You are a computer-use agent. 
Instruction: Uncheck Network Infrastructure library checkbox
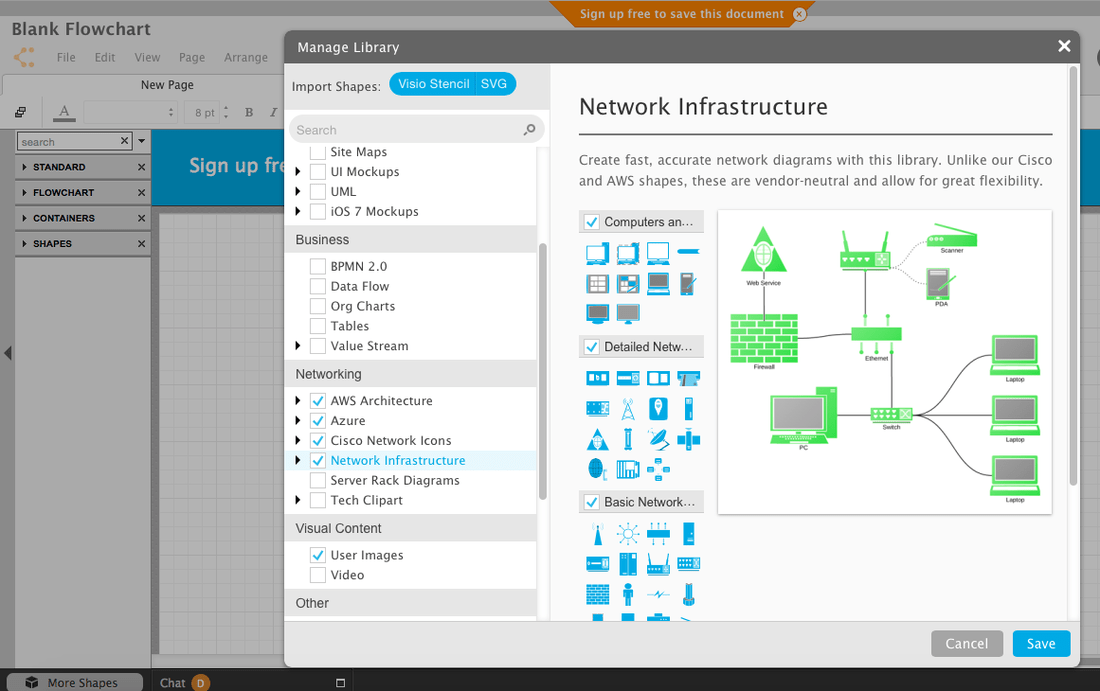[318, 460]
